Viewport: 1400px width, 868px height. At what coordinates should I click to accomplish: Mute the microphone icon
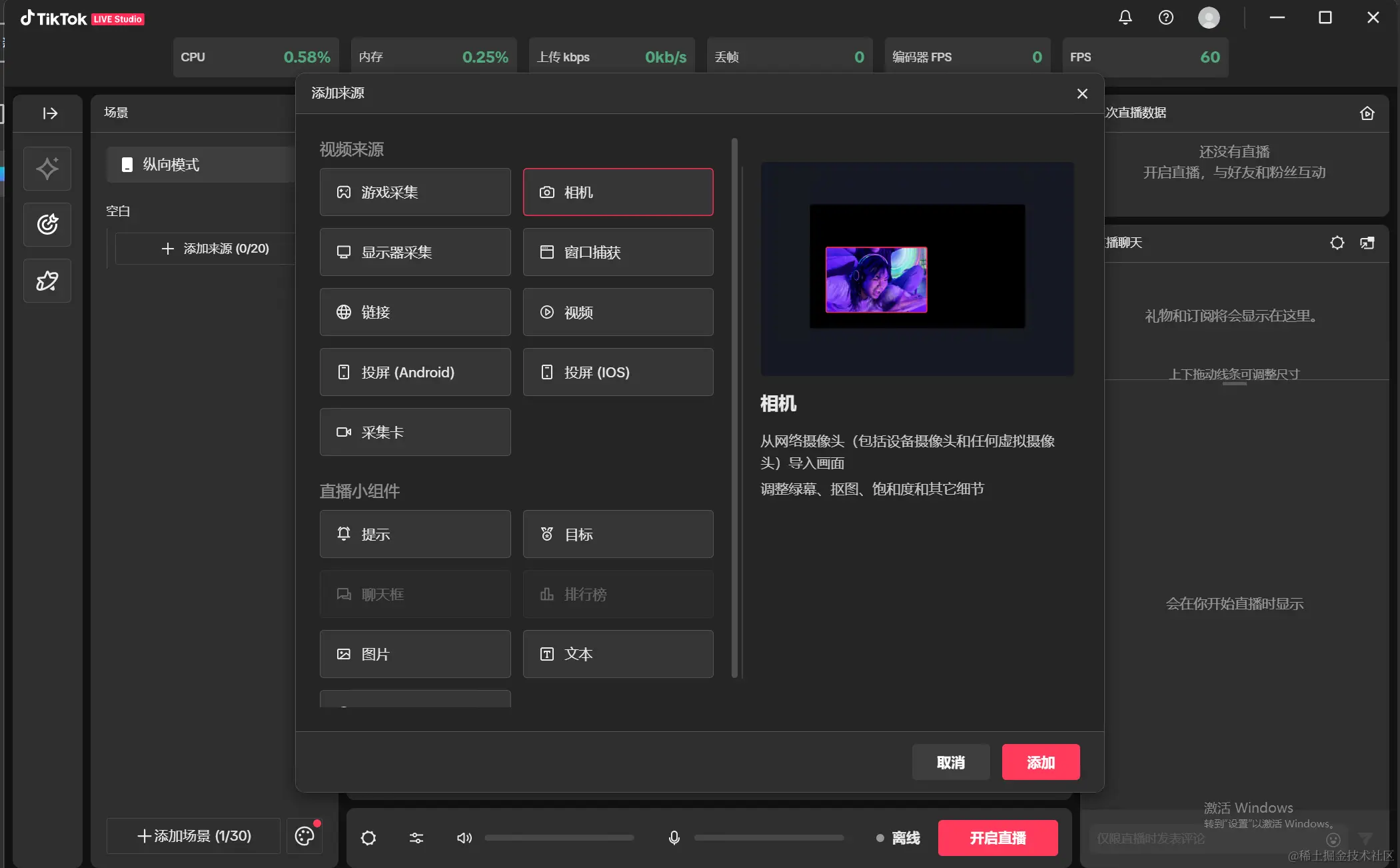click(674, 838)
